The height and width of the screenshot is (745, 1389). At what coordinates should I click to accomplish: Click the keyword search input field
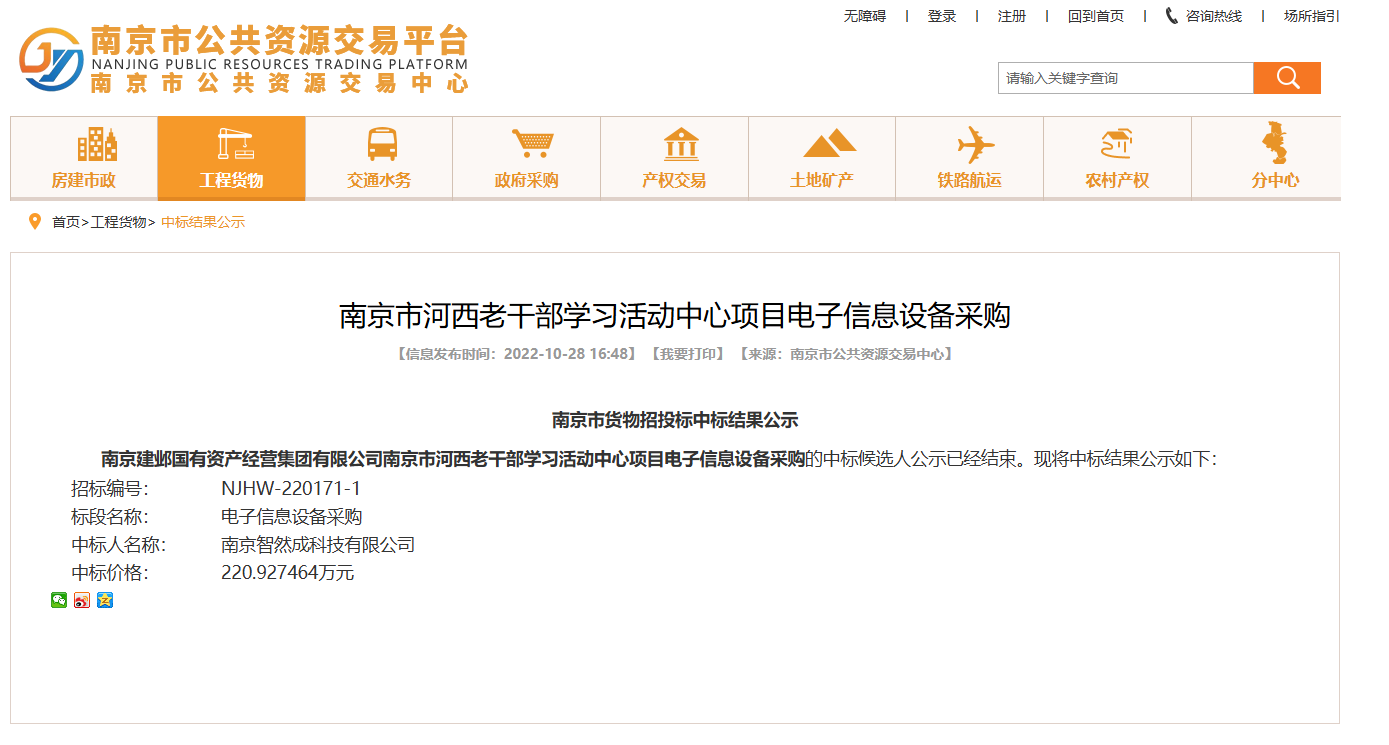point(1125,78)
